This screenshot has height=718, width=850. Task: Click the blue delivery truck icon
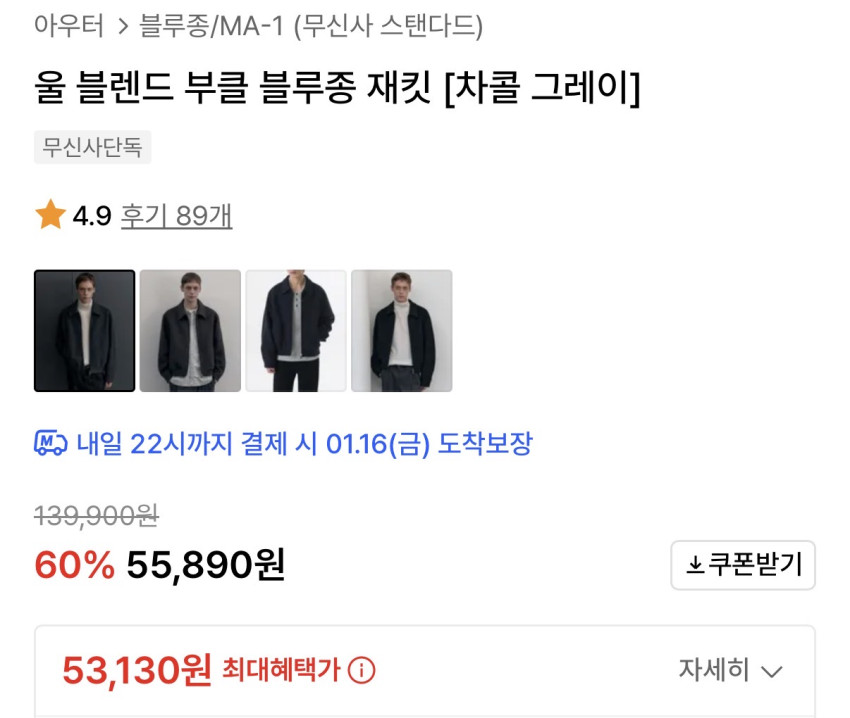click(50, 443)
